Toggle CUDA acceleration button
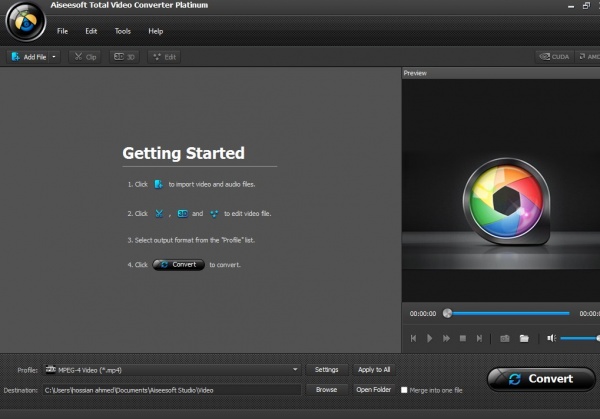The height and width of the screenshot is (419, 600). (x=554, y=57)
